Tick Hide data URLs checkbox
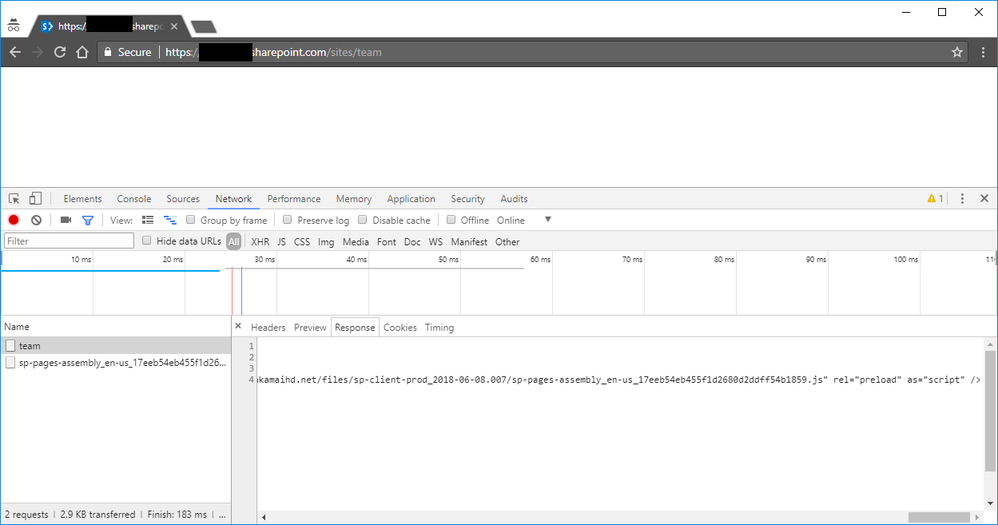998x525 pixels. pyautogui.click(x=146, y=241)
